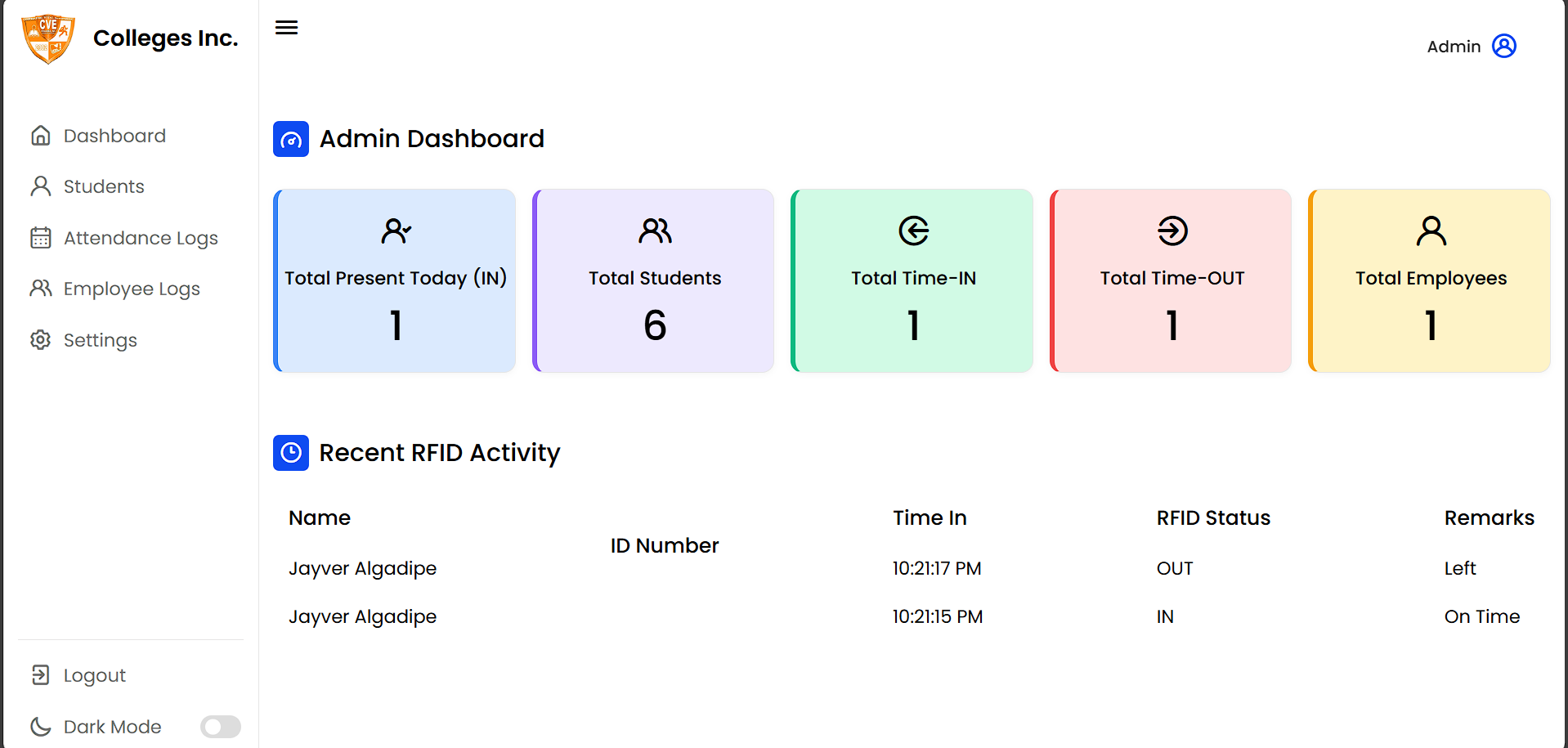Open Attendance Logs from the sidebar menu
The width and height of the screenshot is (1568, 748).
coord(141,237)
